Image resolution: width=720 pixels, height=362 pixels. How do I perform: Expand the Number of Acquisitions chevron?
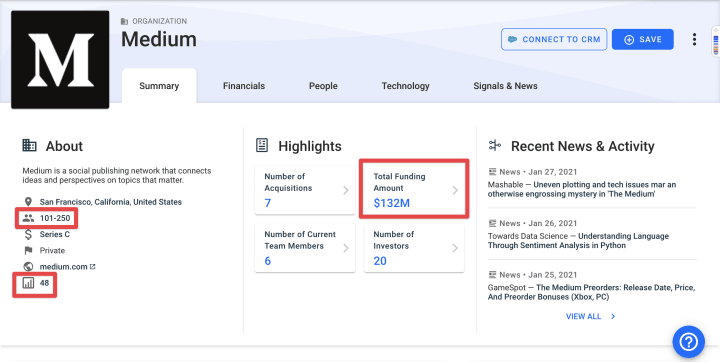[x=346, y=190]
